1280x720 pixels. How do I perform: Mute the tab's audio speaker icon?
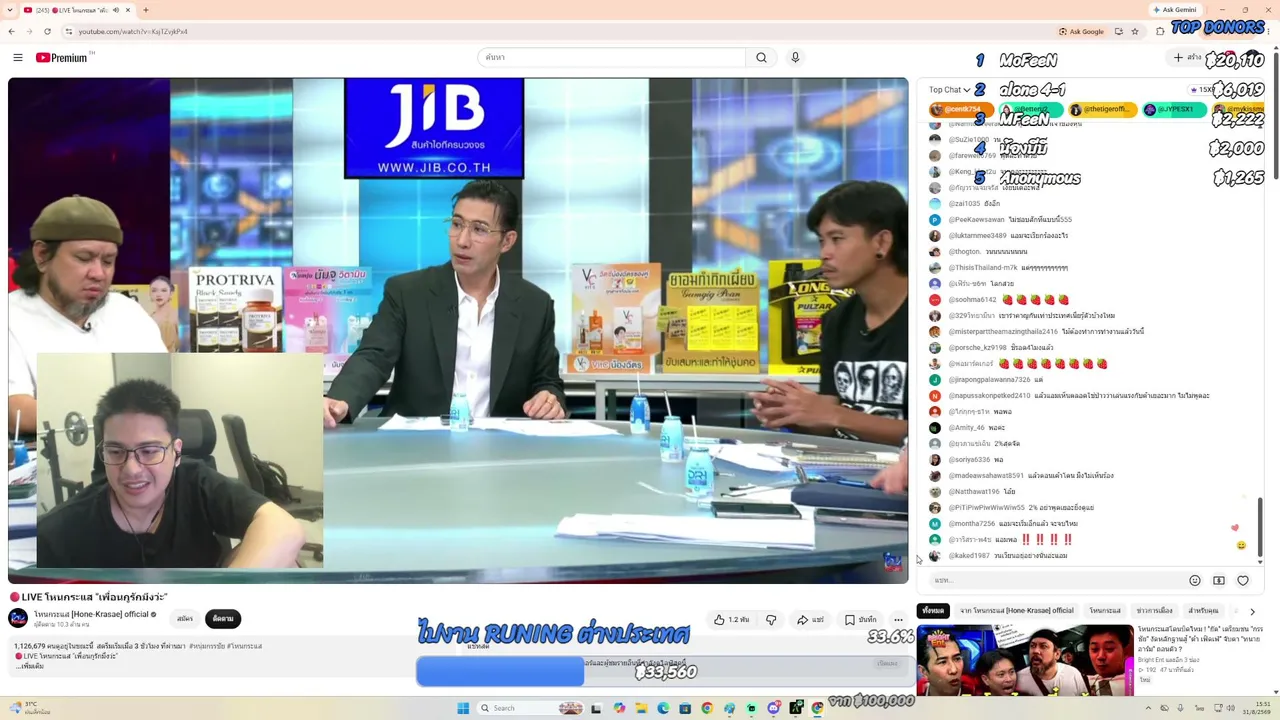(115, 10)
